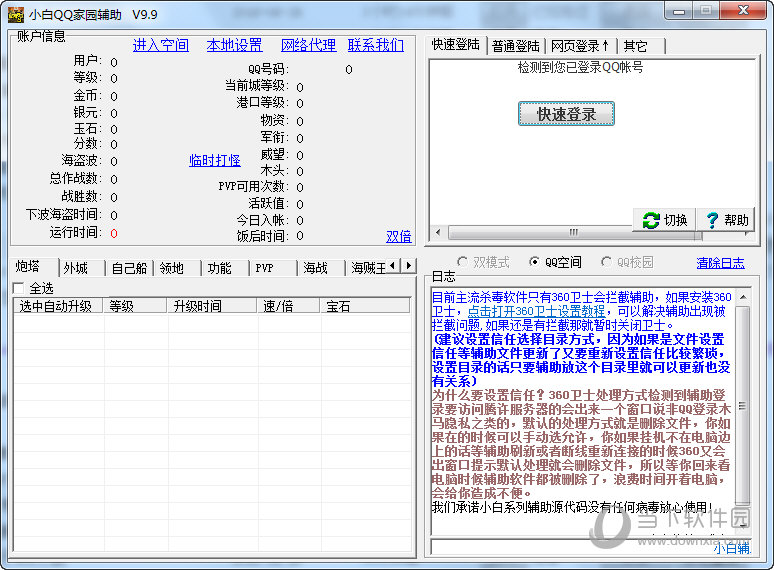
Task: Open the 本地设置 link
Action: click(234, 45)
